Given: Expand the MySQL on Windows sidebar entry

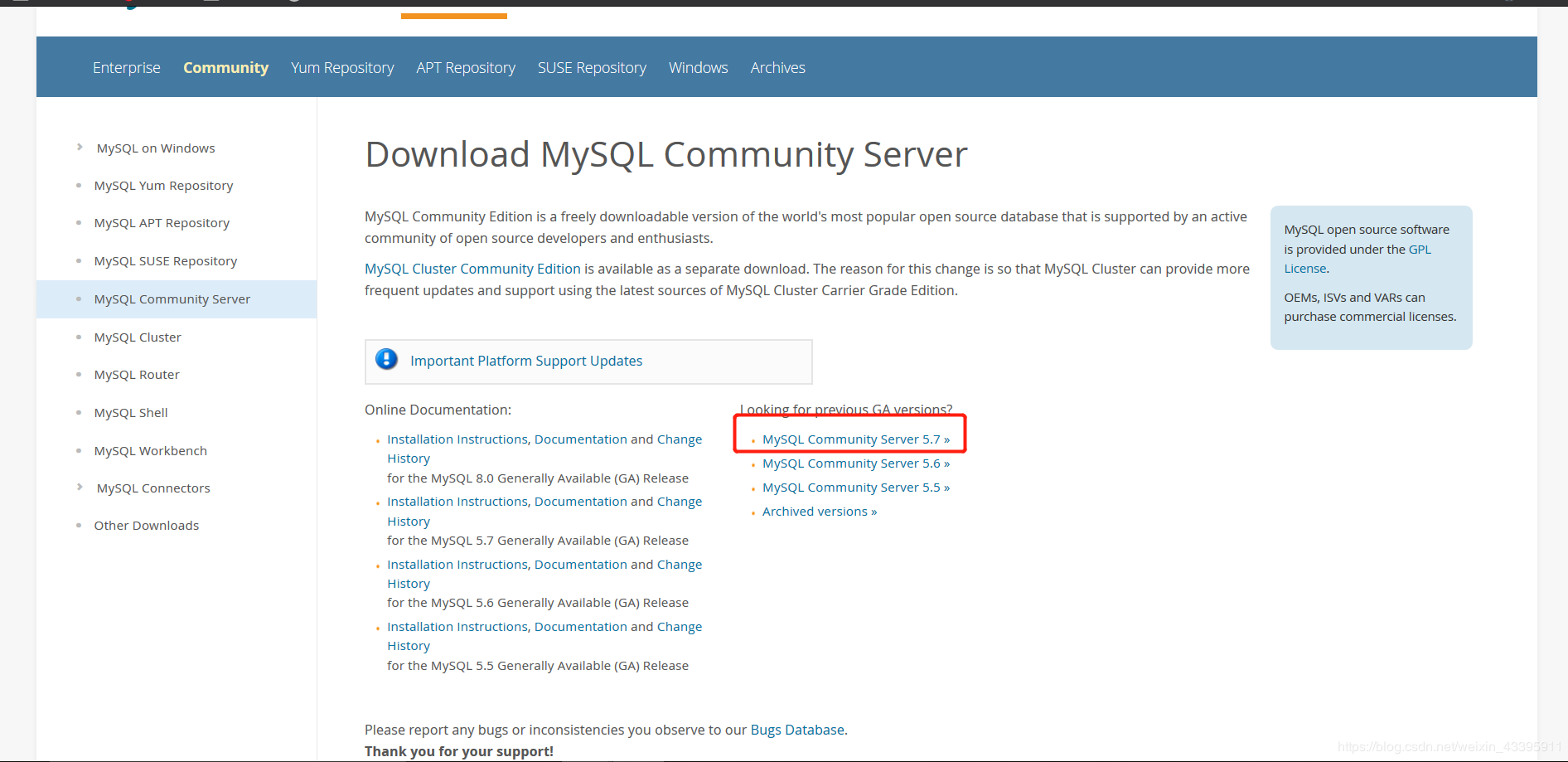Looking at the screenshot, I should coord(155,148).
